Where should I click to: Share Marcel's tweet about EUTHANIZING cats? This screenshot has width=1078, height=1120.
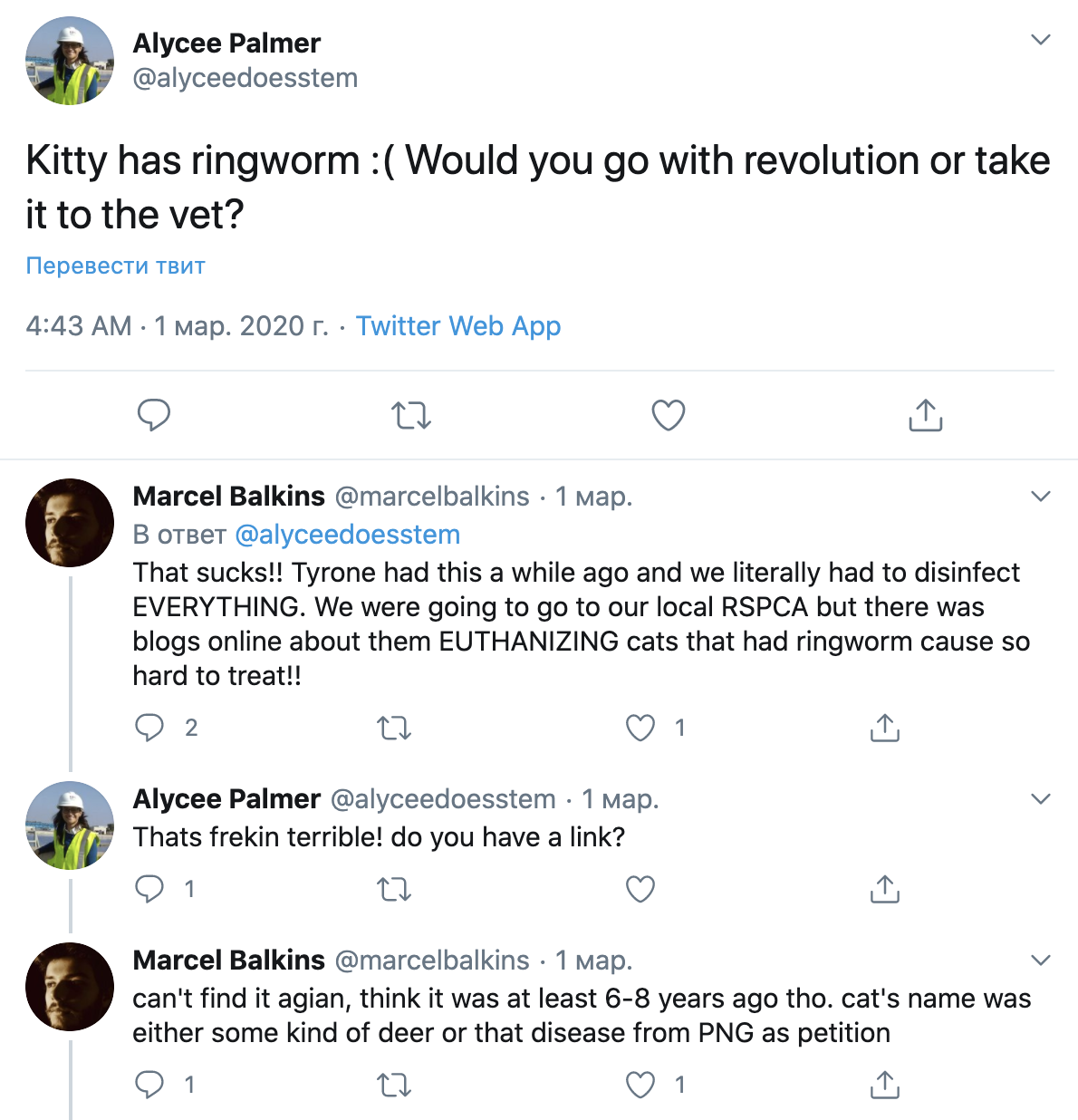884,728
